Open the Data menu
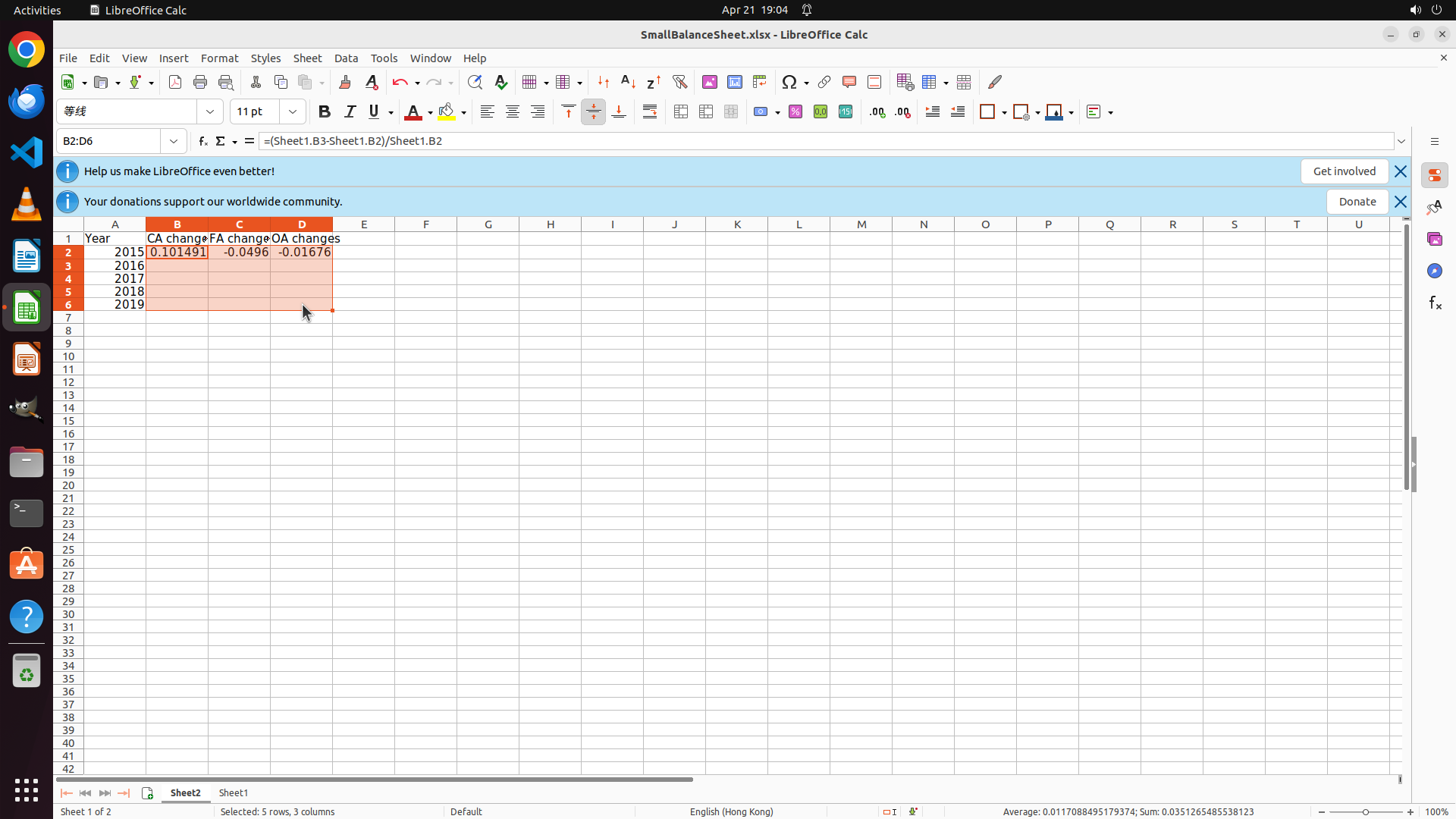 point(346,58)
